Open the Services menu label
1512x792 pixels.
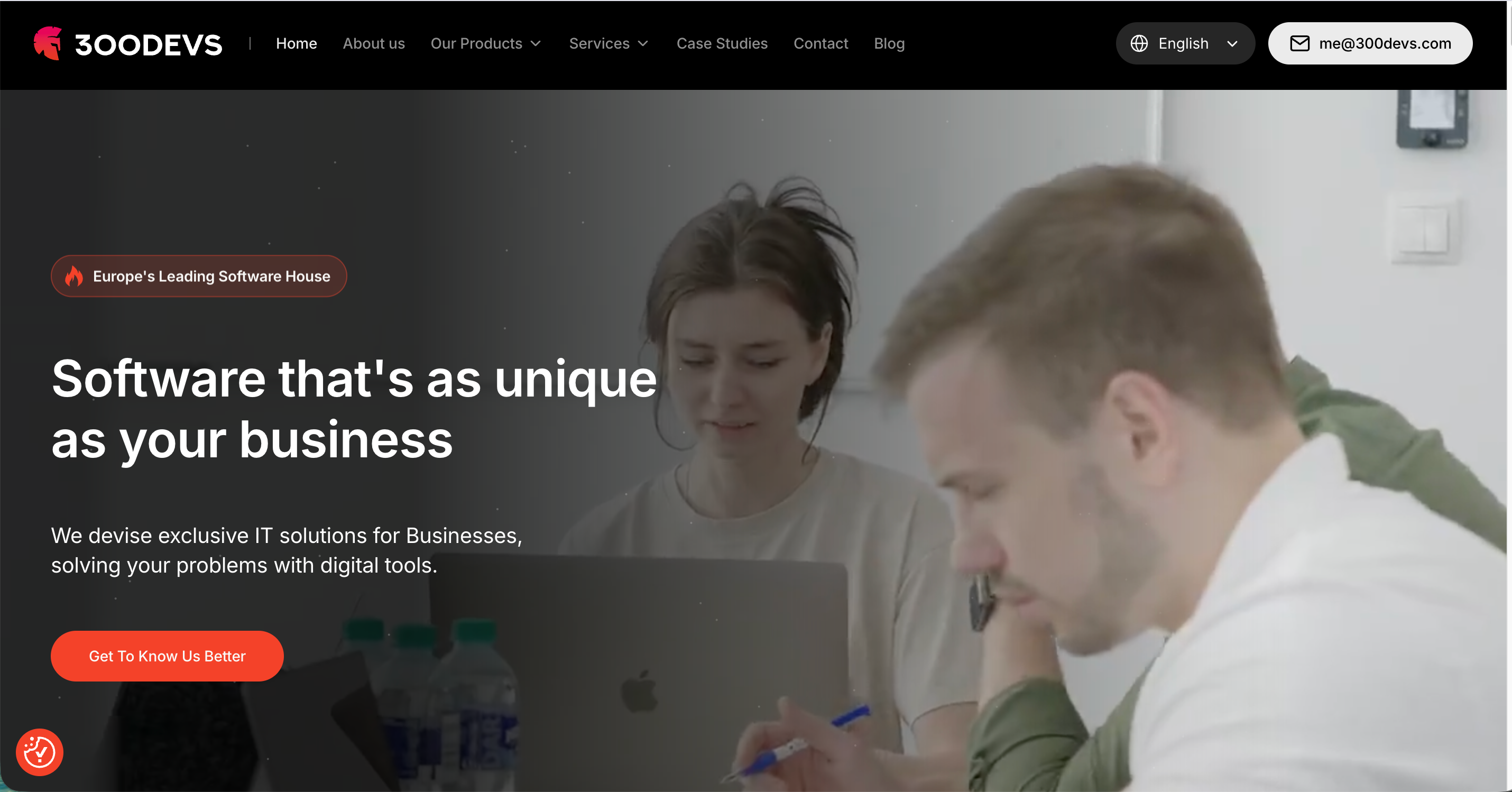(x=600, y=43)
